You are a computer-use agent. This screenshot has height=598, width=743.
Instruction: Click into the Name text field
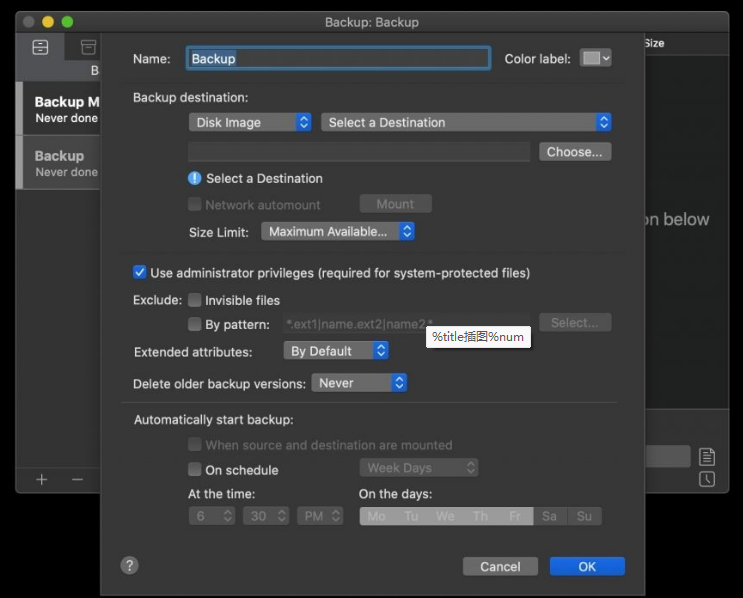(x=338, y=59)
